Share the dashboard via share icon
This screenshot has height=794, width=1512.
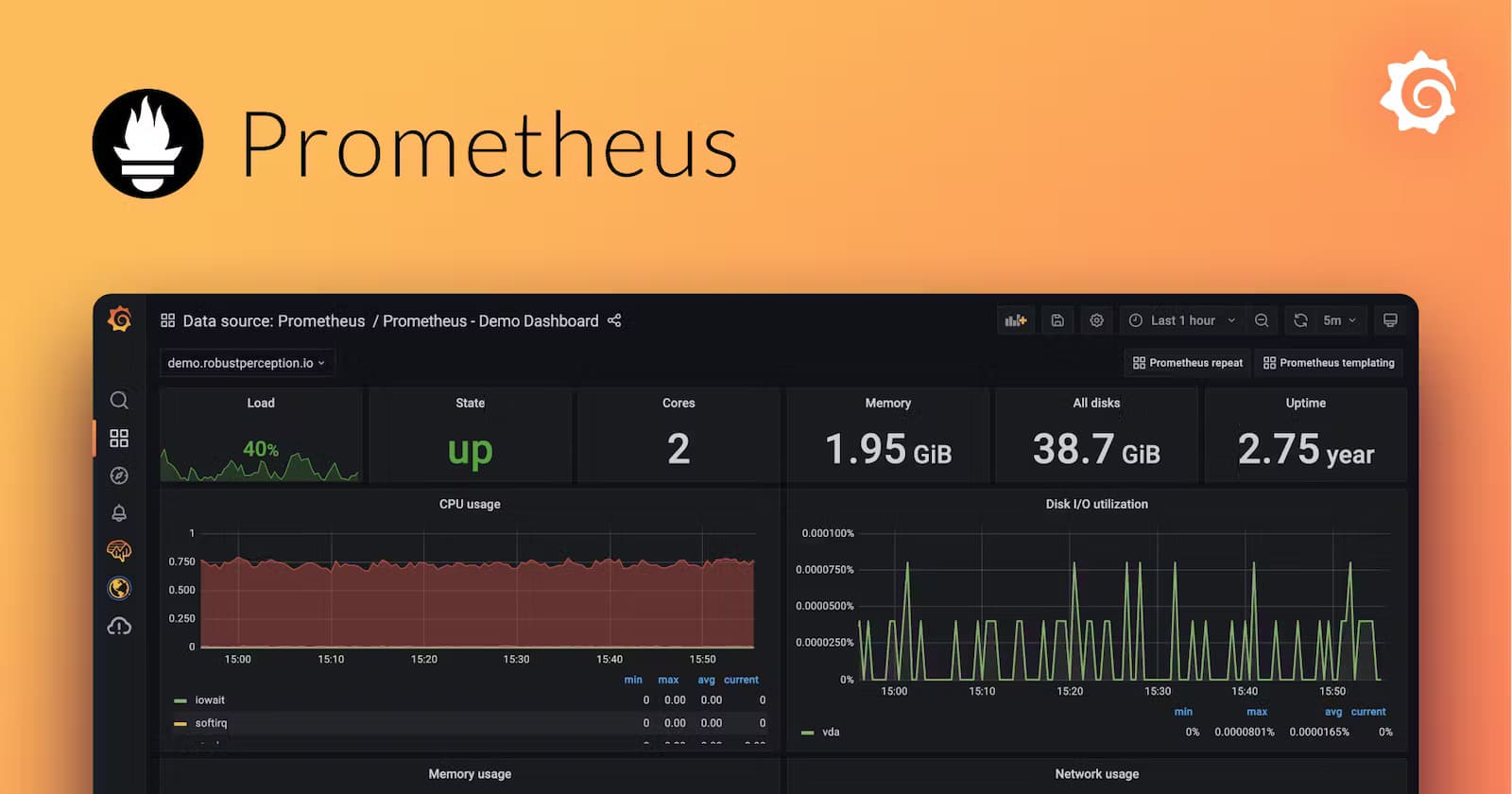coord(614,320)
